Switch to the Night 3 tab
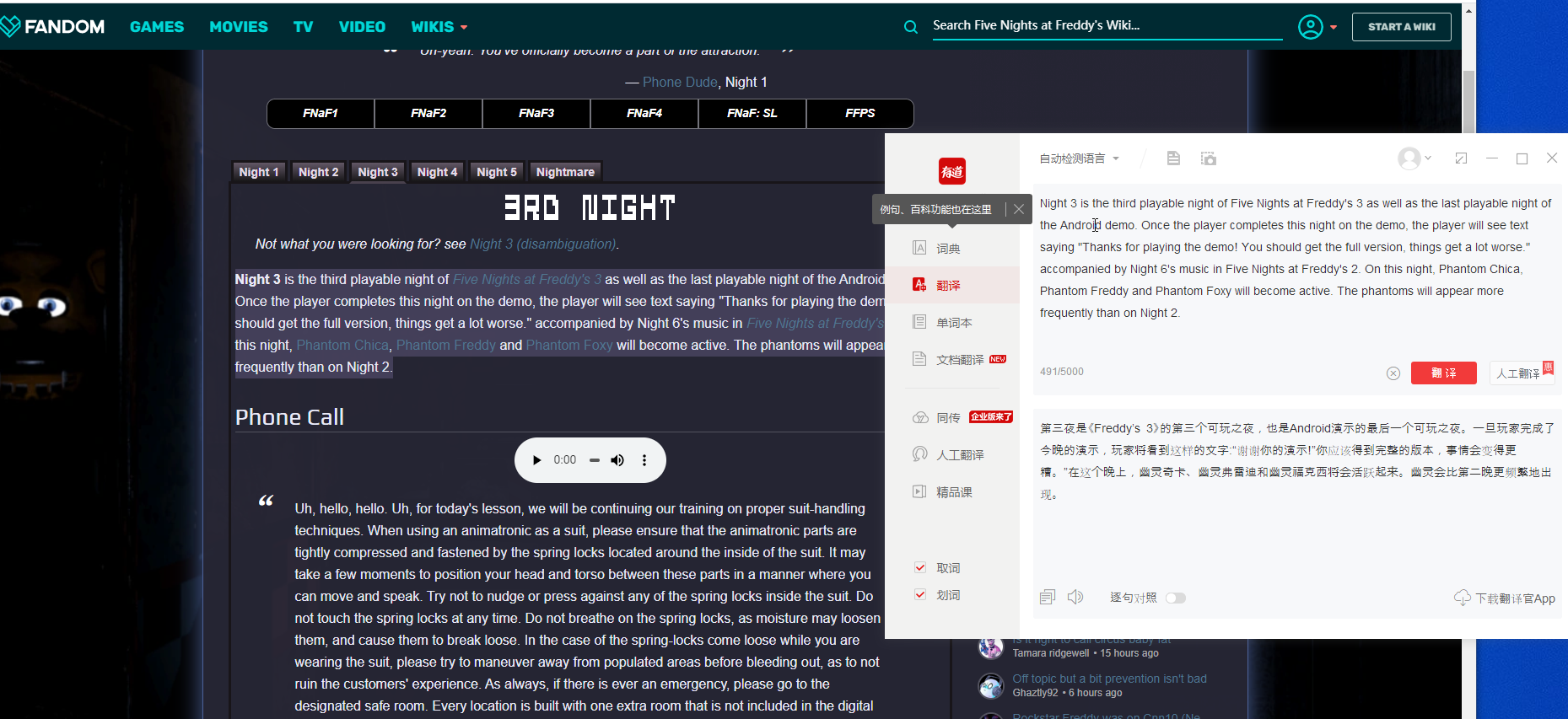 378,172
